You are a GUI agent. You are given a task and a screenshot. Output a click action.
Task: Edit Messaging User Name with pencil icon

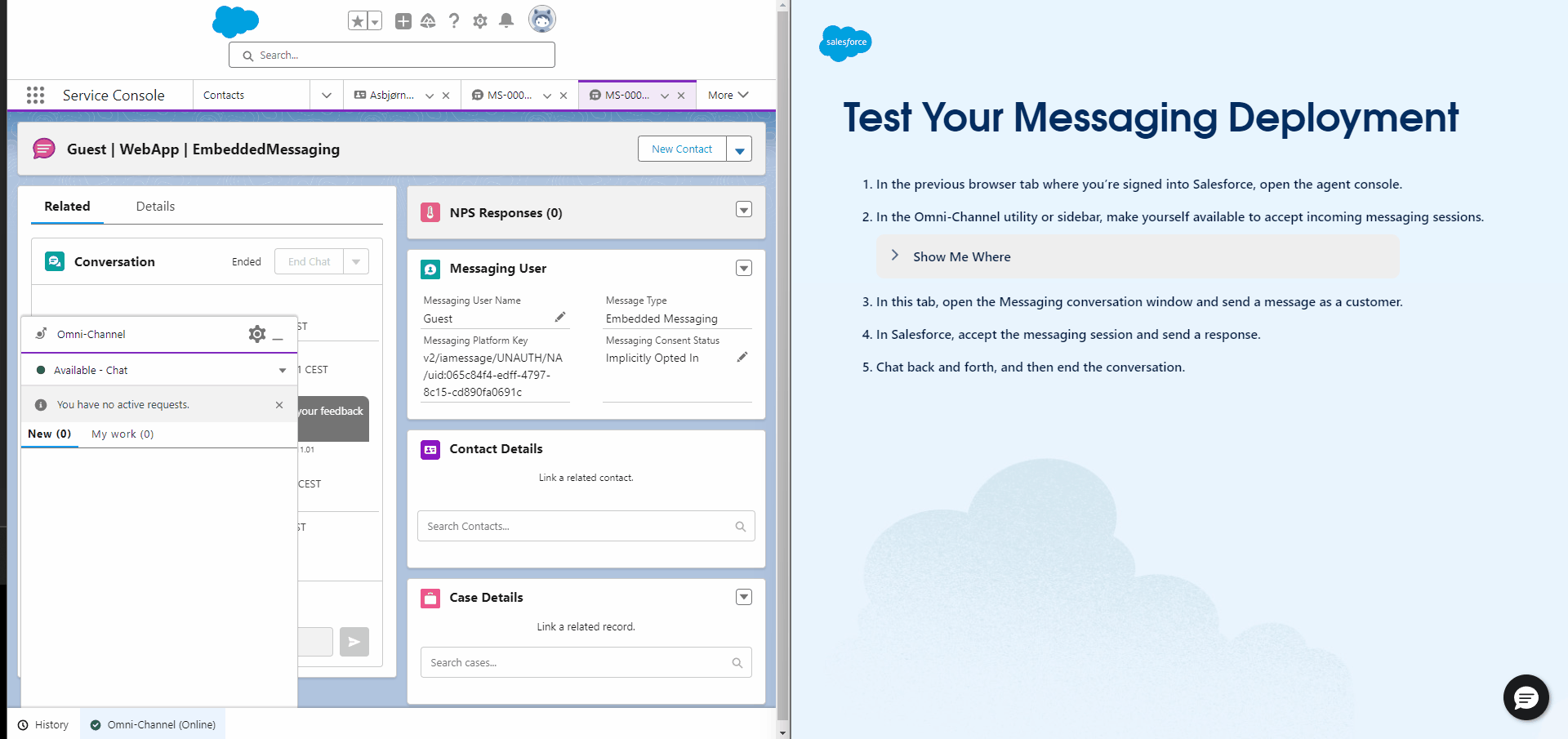(x=560, y=316)
